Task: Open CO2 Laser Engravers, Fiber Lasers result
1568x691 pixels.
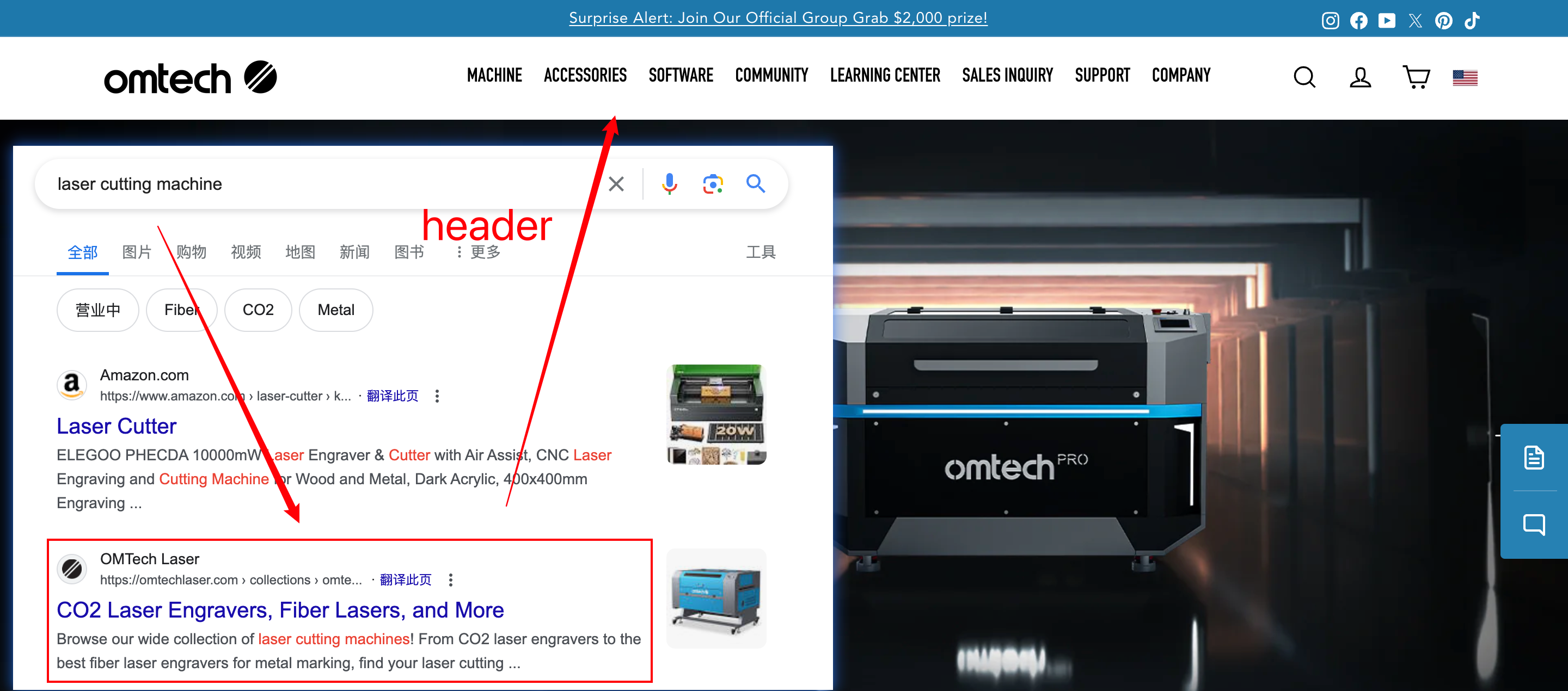Action: [x=280, y=610]
